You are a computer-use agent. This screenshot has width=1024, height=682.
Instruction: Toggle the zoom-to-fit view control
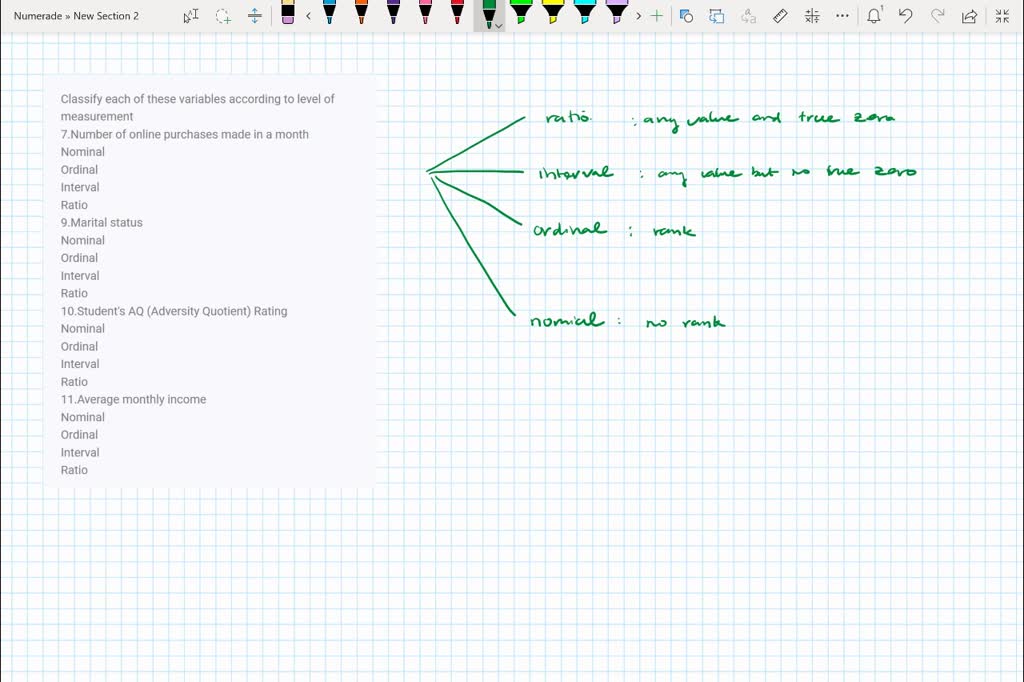click(1001, 15)
